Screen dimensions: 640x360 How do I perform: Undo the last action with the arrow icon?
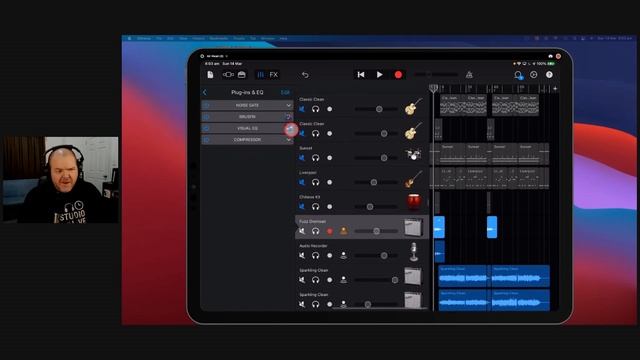click(305, 75)
